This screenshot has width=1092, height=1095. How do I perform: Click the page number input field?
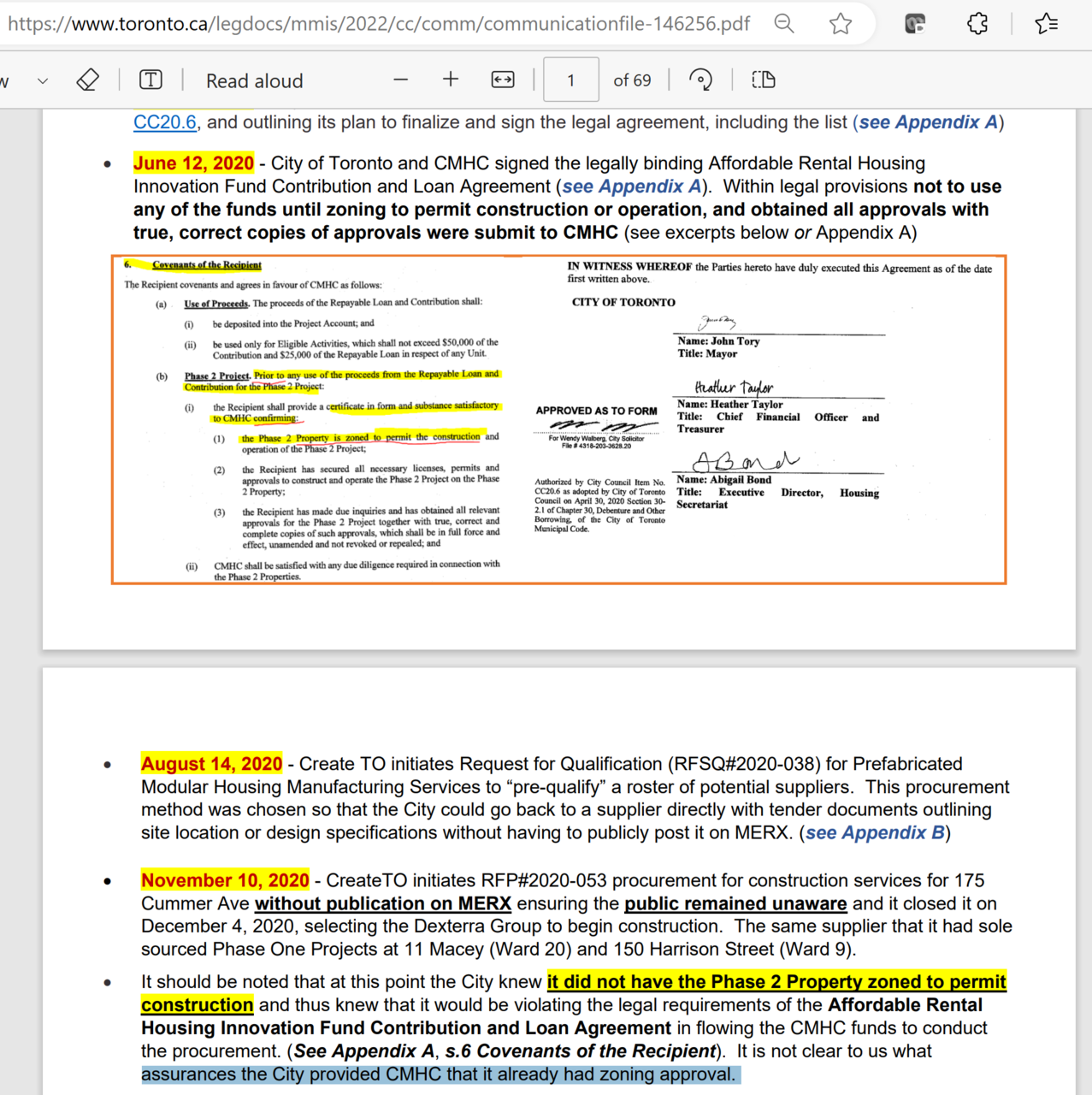570,80
